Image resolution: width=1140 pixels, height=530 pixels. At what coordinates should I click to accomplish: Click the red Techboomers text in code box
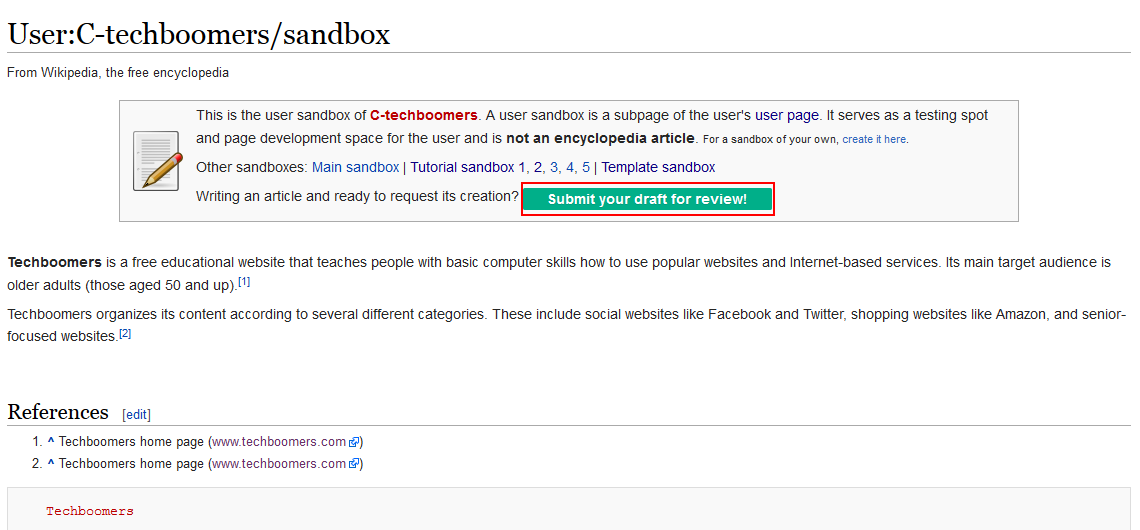(x=90, y=511)
